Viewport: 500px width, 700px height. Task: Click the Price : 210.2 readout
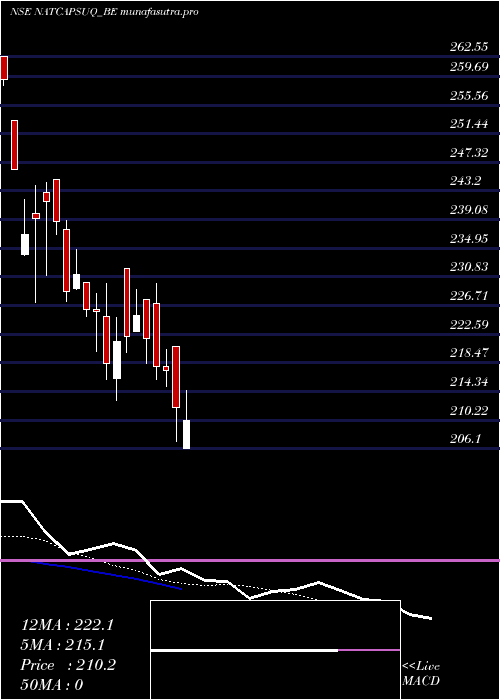[x=68, y=665]
